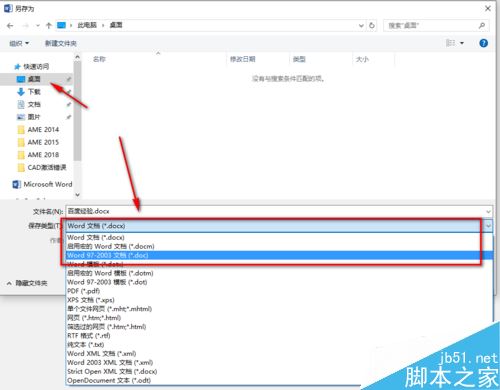500x390 pixels.
Task: Choose macro-enabled Word Template (*.dotm)
Action: coord(279,273)
